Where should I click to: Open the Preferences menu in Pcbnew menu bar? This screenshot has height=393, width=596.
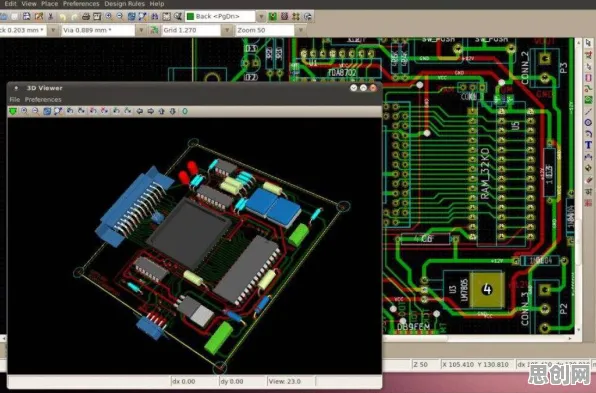click(81, 4)
